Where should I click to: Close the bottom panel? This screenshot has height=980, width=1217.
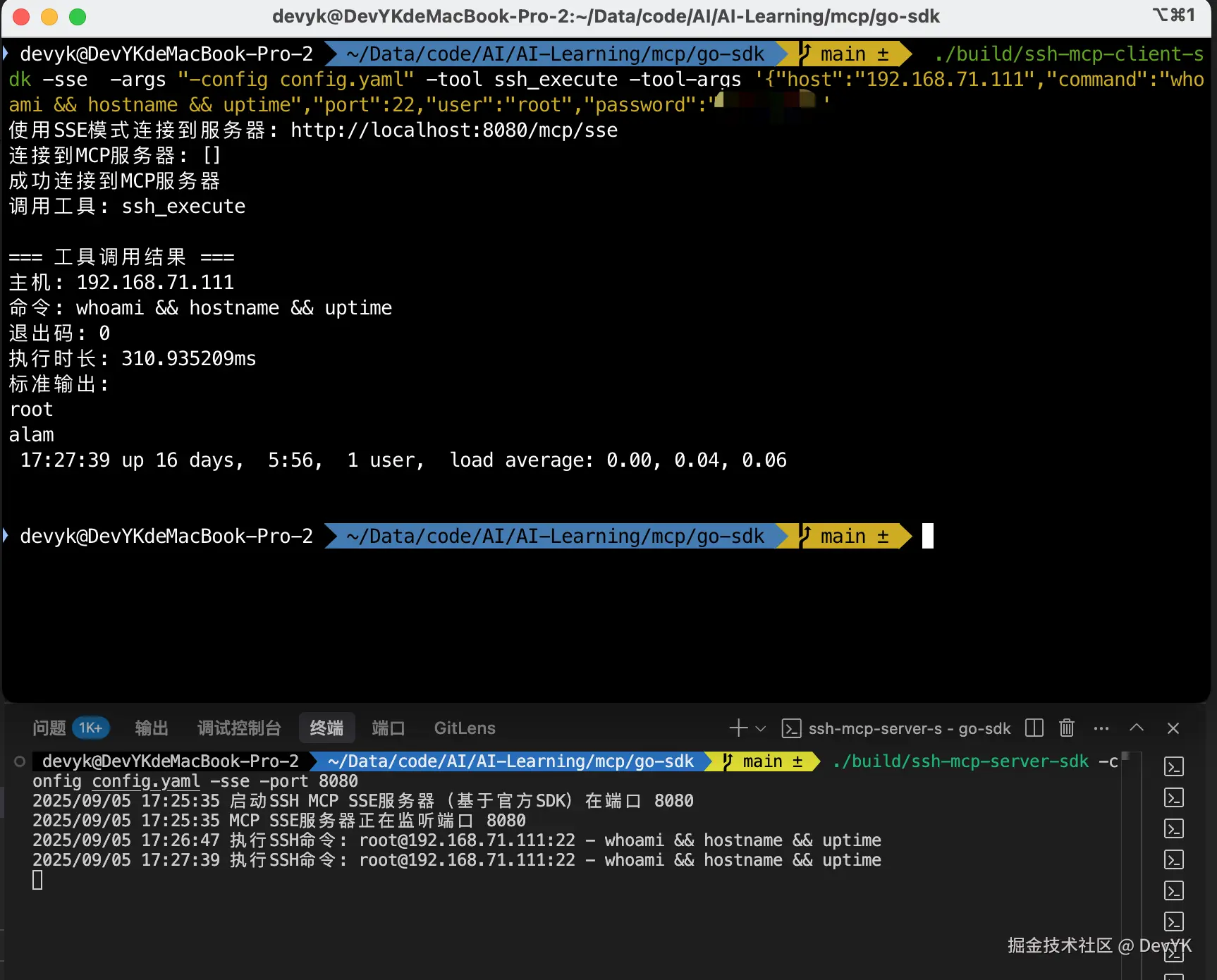pyautogui.click(x=1173, y=728)
